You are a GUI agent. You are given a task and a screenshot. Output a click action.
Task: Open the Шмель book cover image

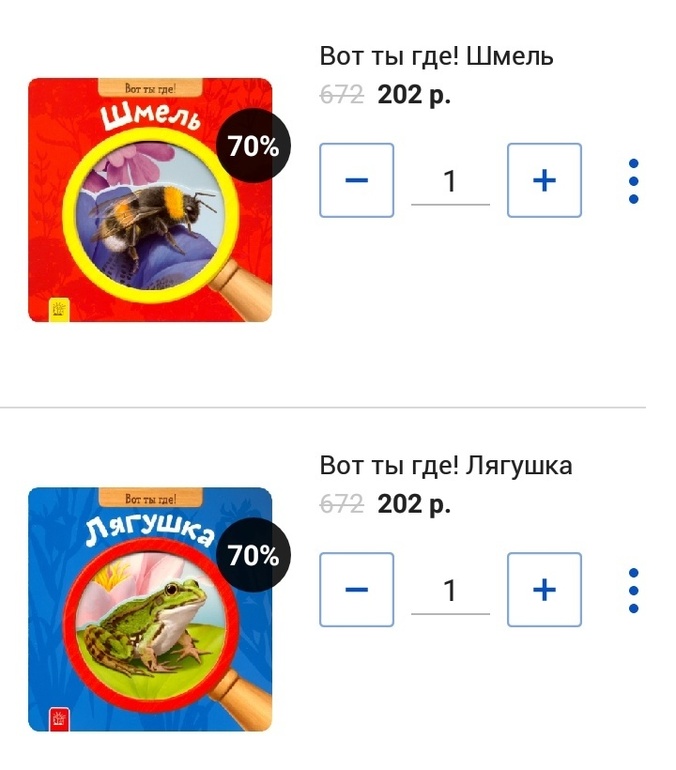coord(150,200)
